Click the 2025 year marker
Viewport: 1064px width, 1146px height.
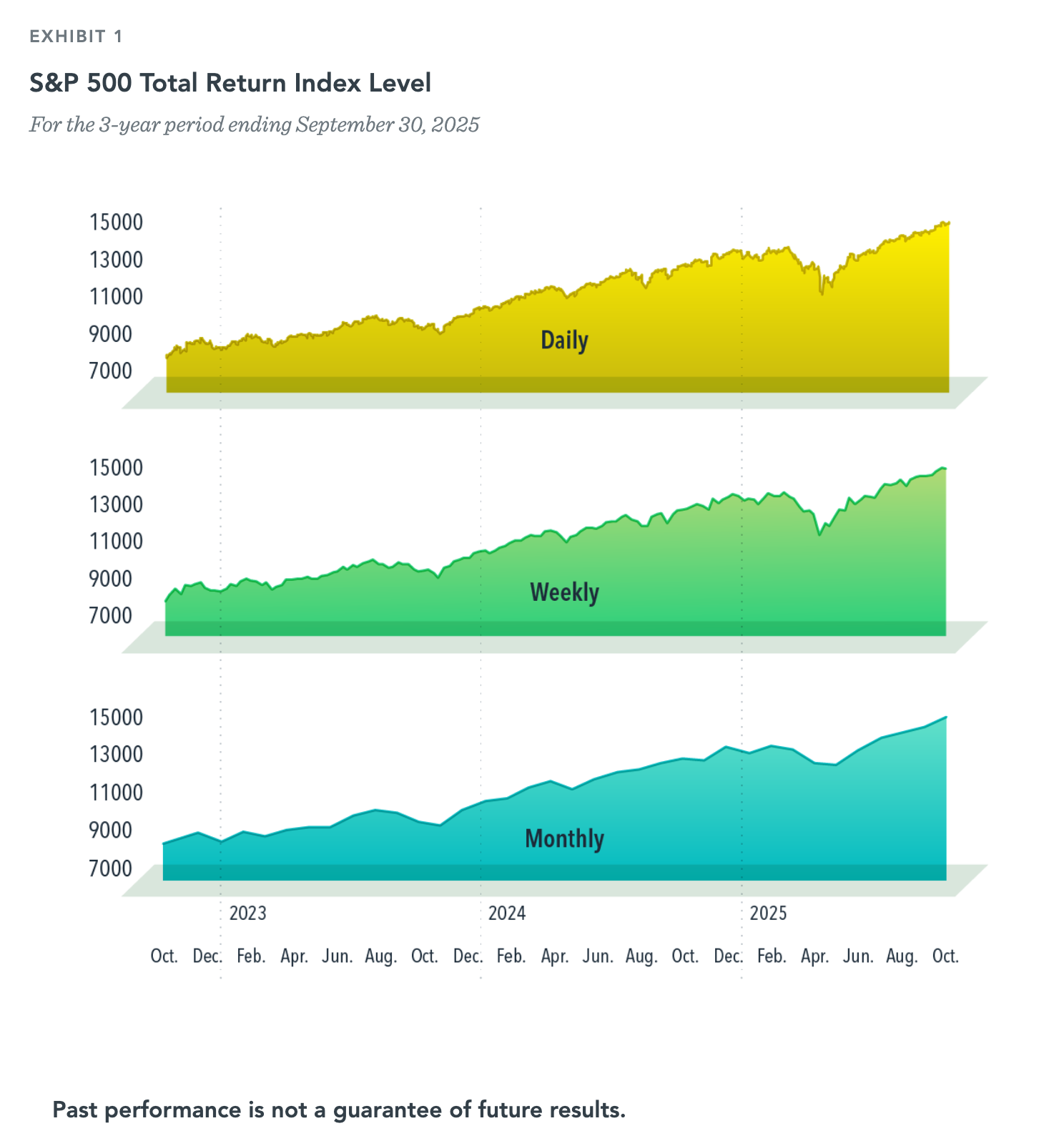[x=768, y=914]
